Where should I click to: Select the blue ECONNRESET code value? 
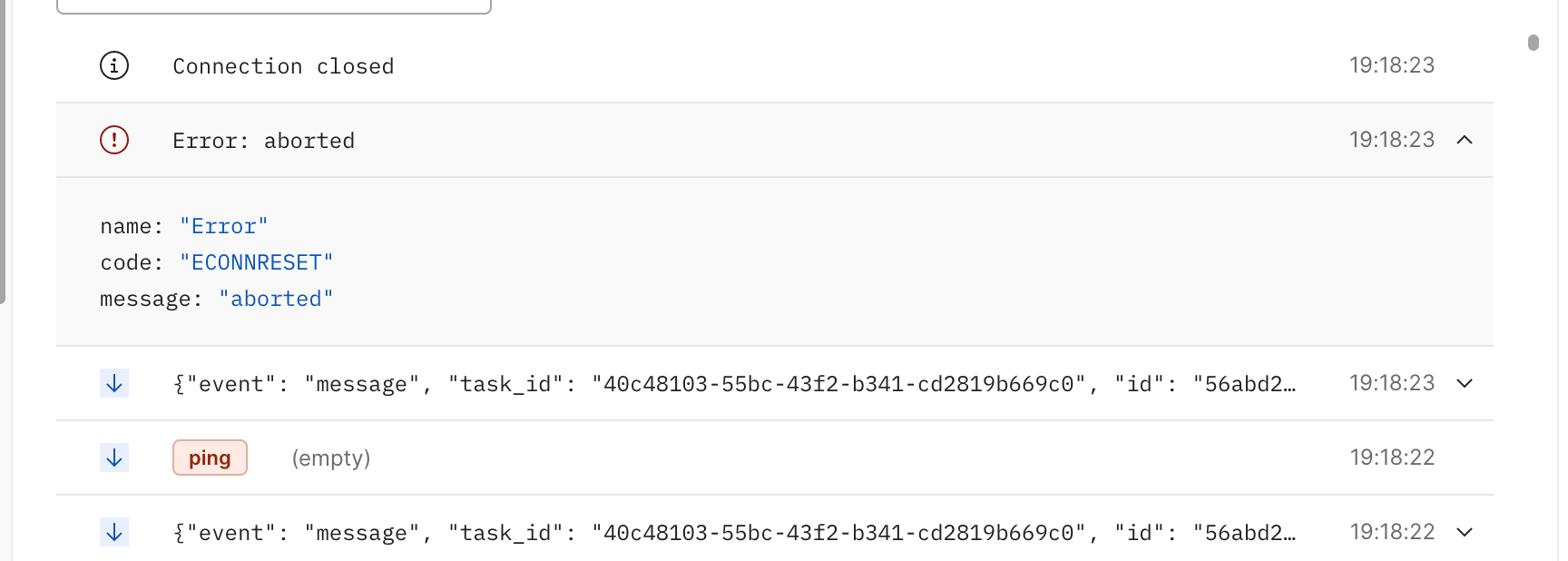click(x=256, y=261)
